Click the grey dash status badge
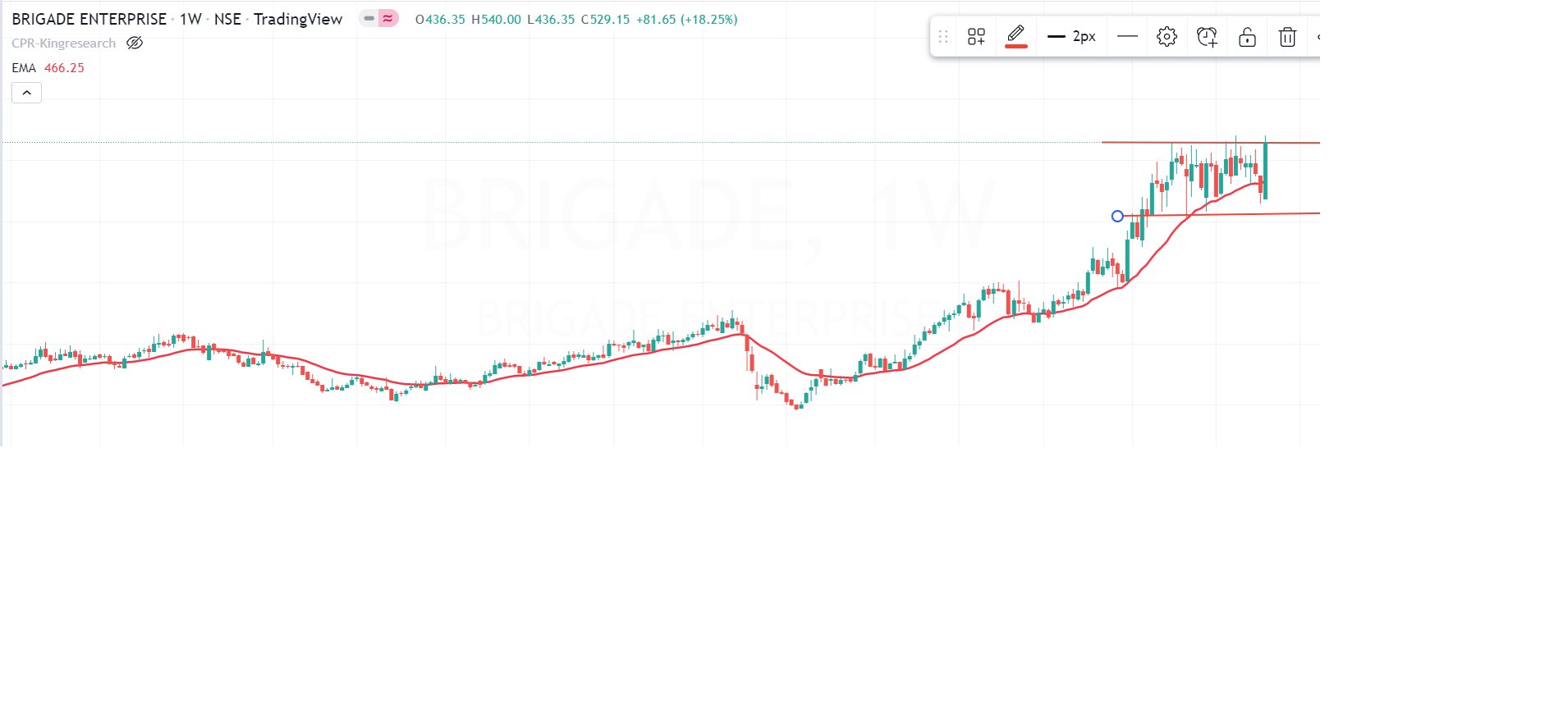This screenshot has width=1568, height=704. tap(369, 18)
